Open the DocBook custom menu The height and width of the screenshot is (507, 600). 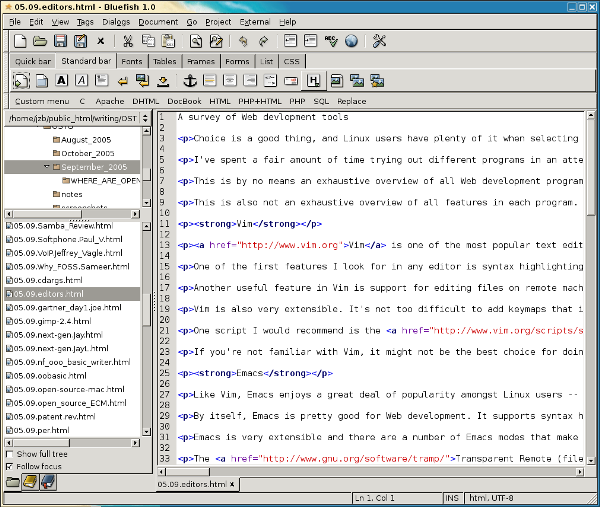(x=184, y=101)
